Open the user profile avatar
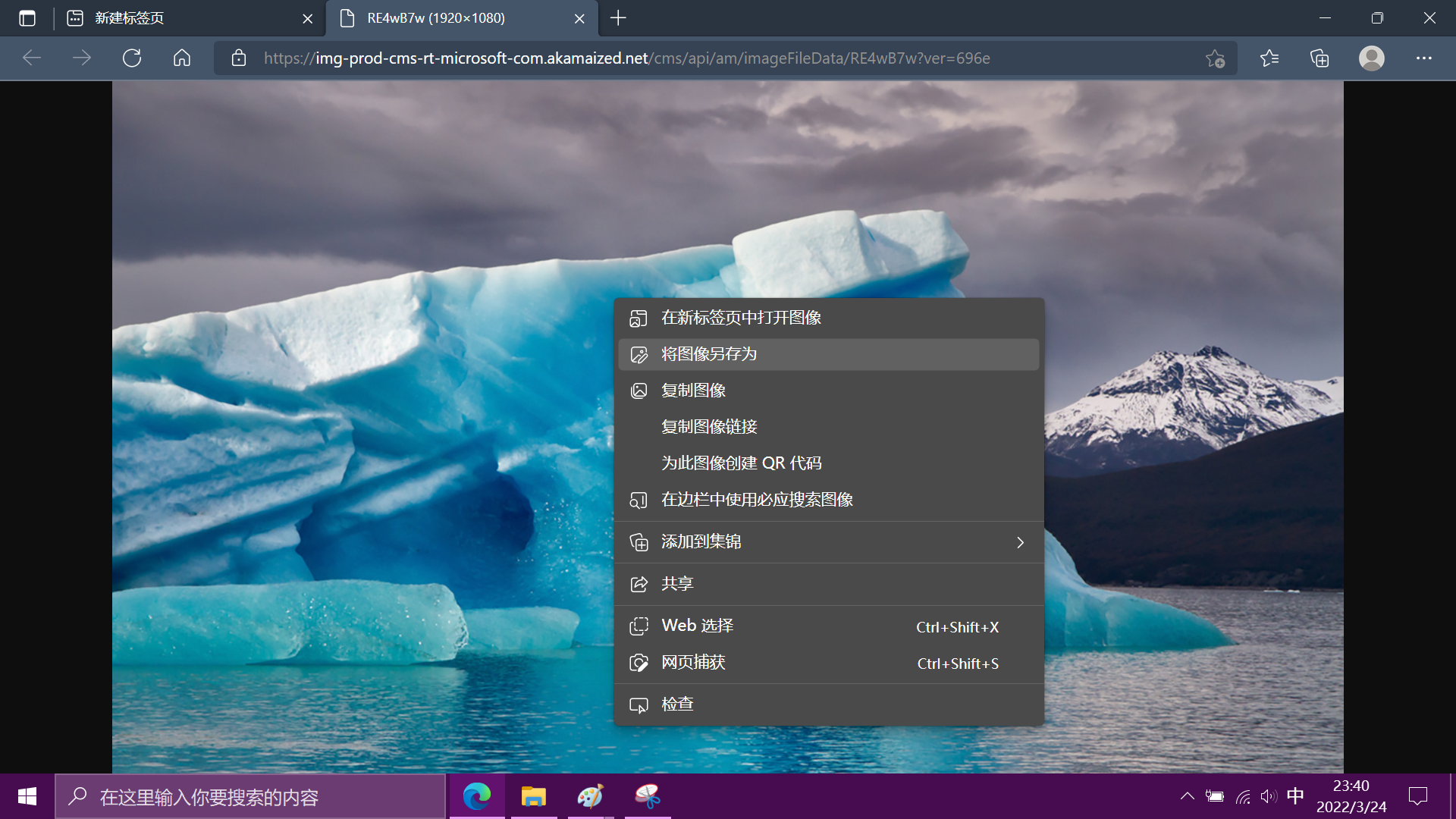 [x=1371, y=58]
